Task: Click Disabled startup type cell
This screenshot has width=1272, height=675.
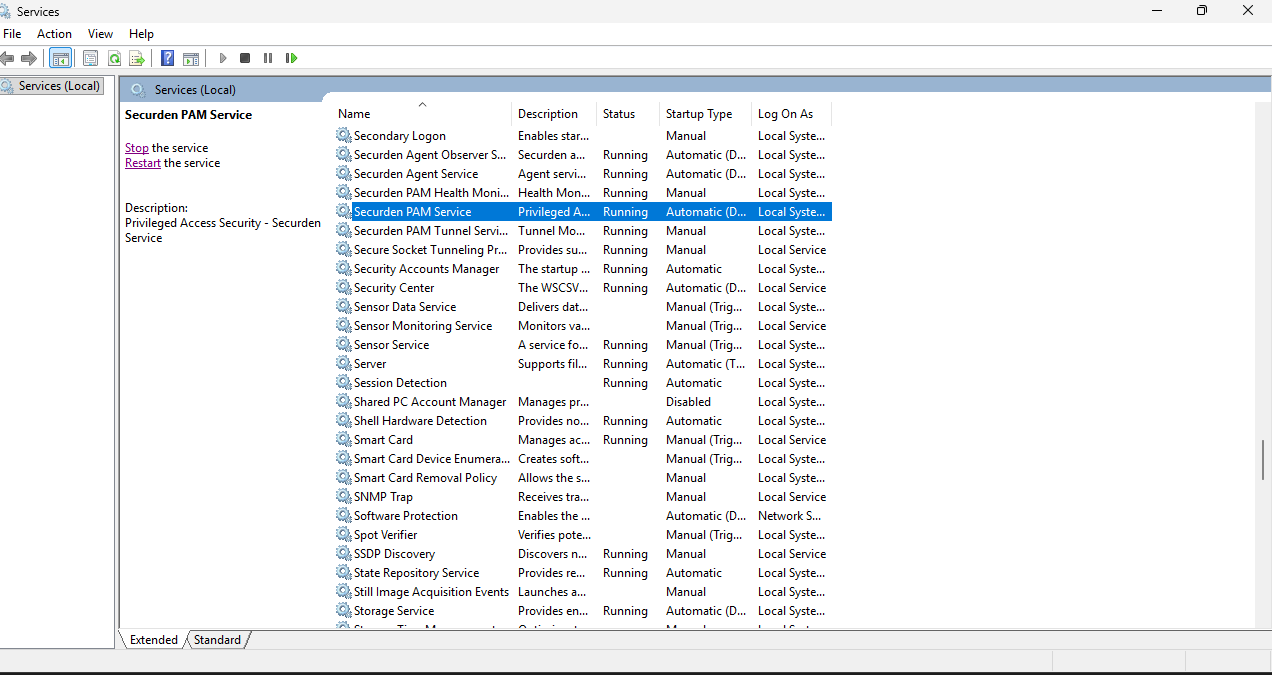Action: tap(688, 401)
